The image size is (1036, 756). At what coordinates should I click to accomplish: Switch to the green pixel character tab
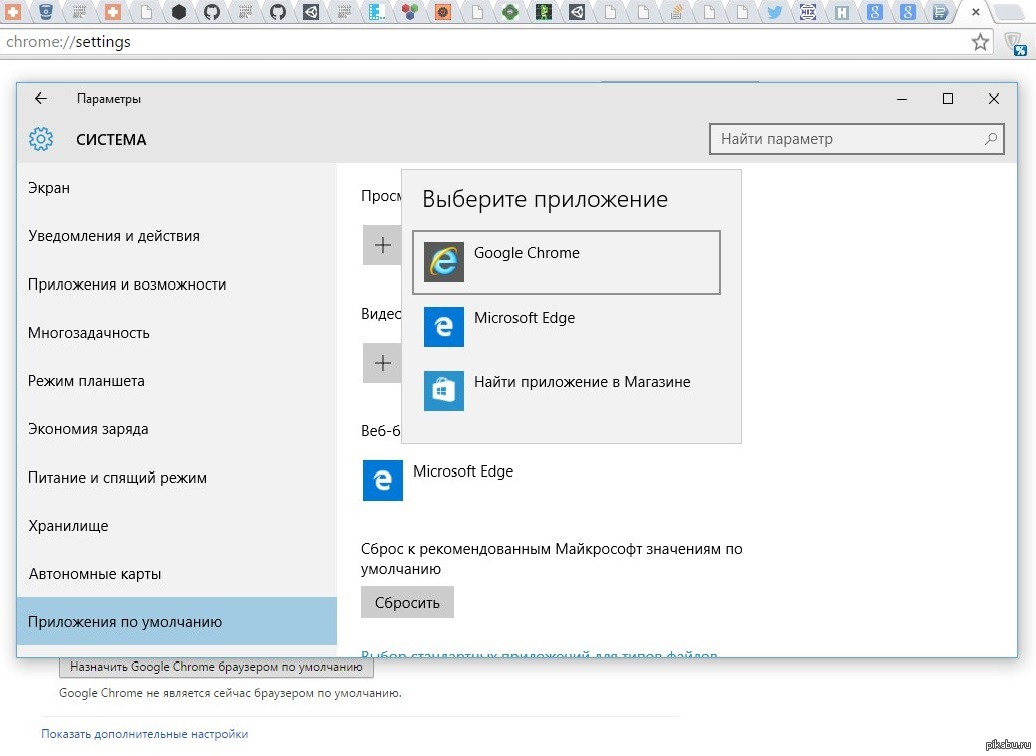click(543, 11)
